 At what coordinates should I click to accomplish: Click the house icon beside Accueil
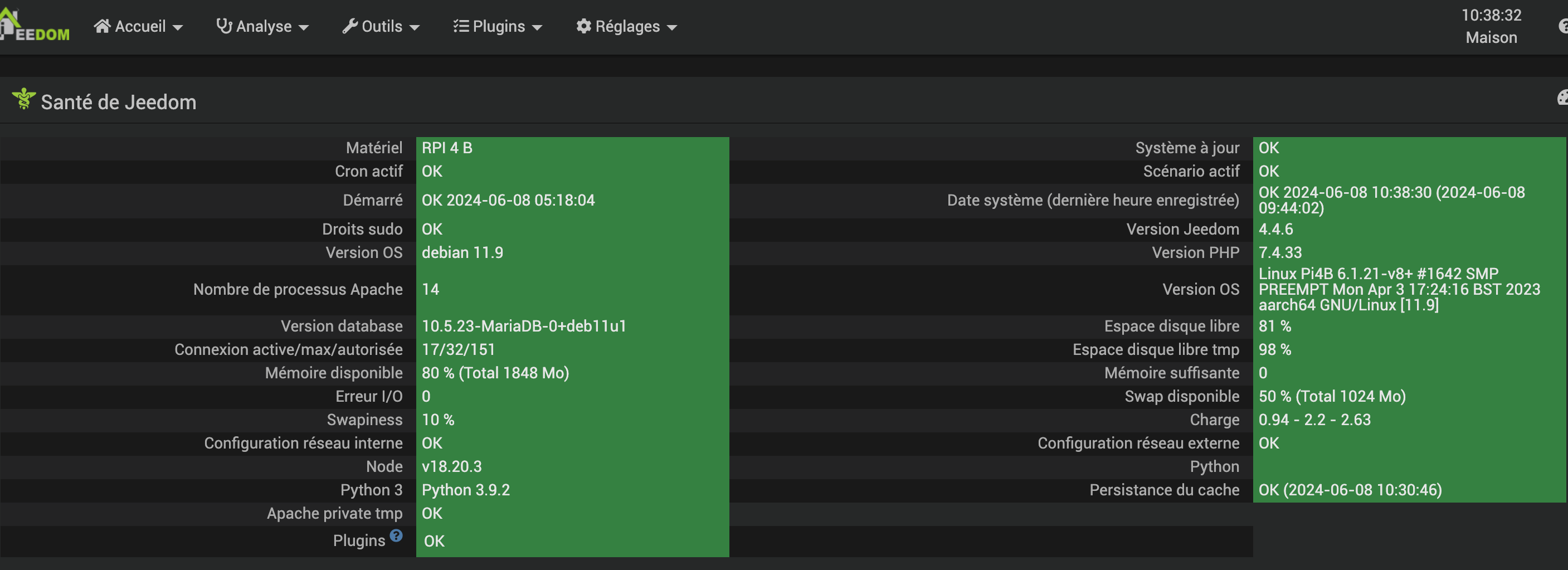pyautogui.click(x=103, y=26)
